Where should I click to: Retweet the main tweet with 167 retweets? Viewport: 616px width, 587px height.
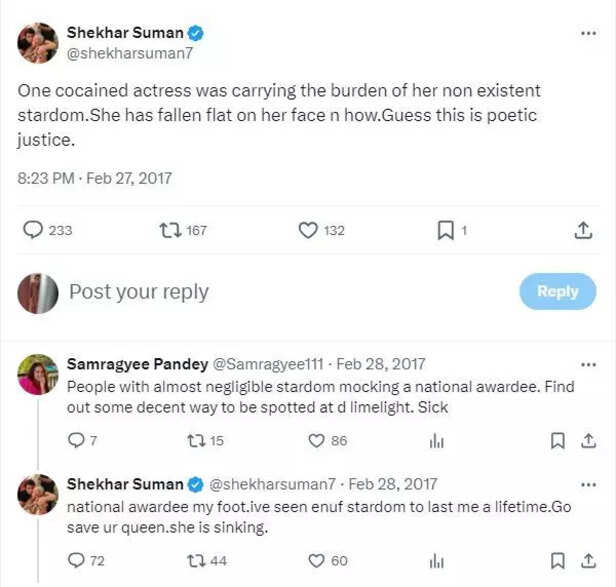tap(170, 230)
